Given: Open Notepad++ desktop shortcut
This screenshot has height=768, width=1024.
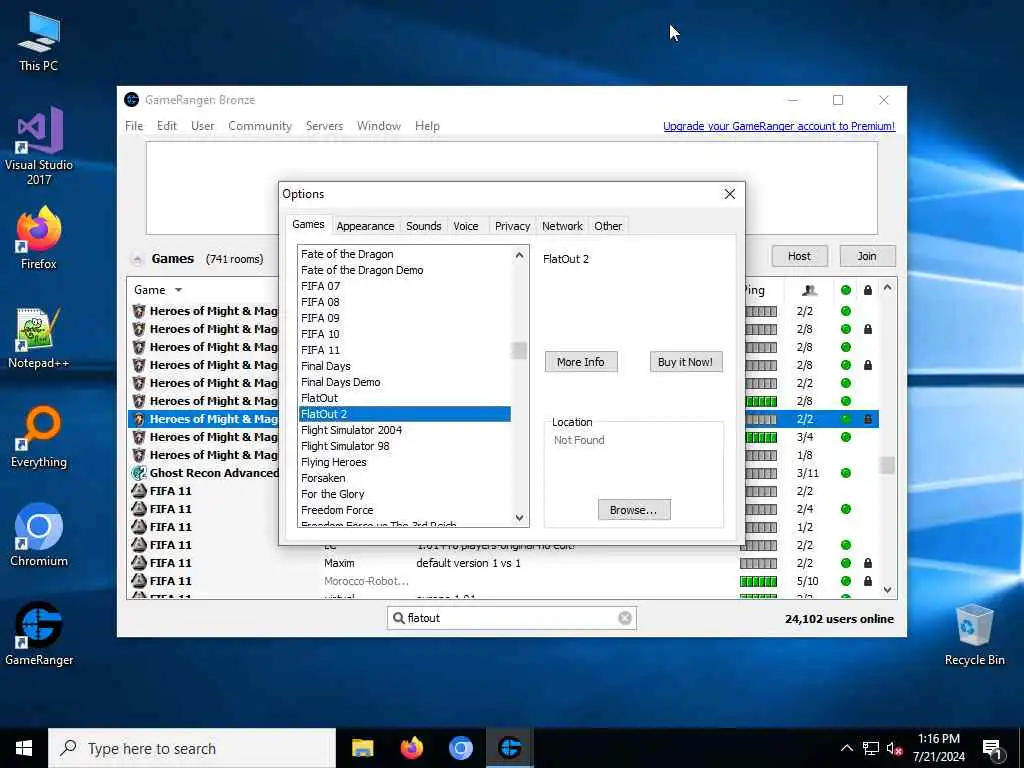Looking at the screenshot, I should (39, 338).
